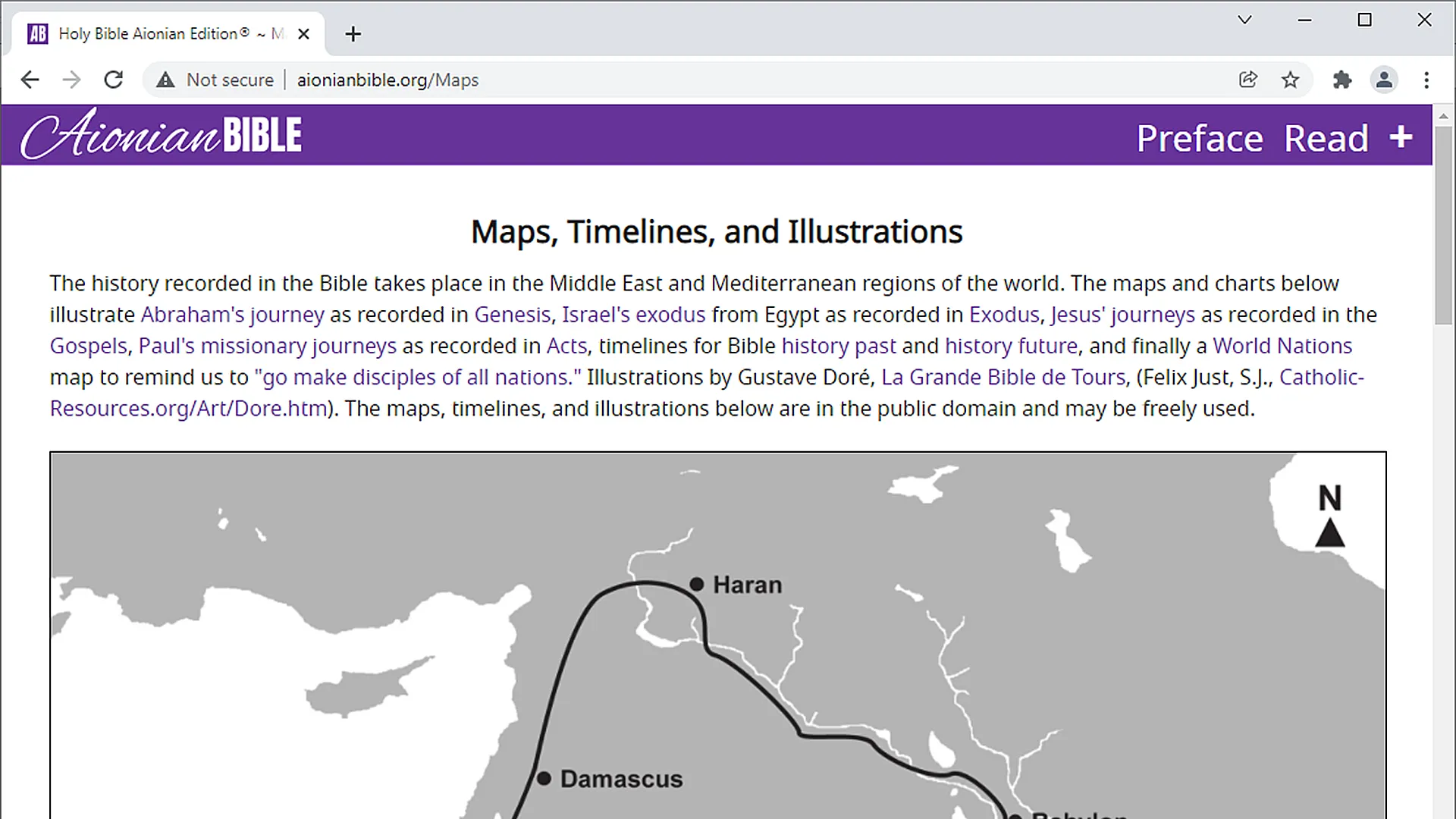Screen dimensions: 1456x819
Task: Jump to the history future timeline link
Action: point(1011,346)
